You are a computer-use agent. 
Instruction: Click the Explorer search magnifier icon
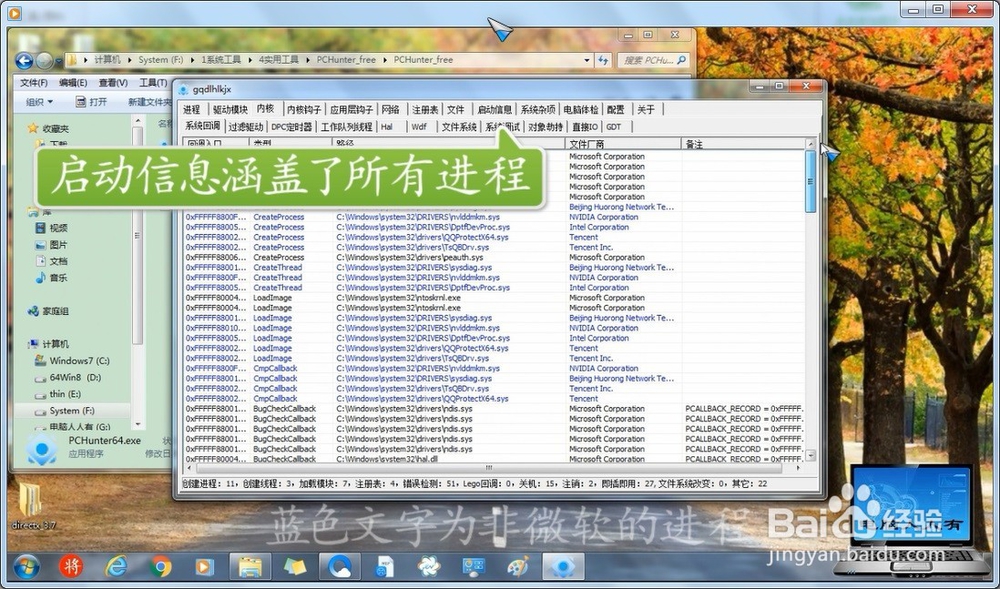(x=682, y=60)
